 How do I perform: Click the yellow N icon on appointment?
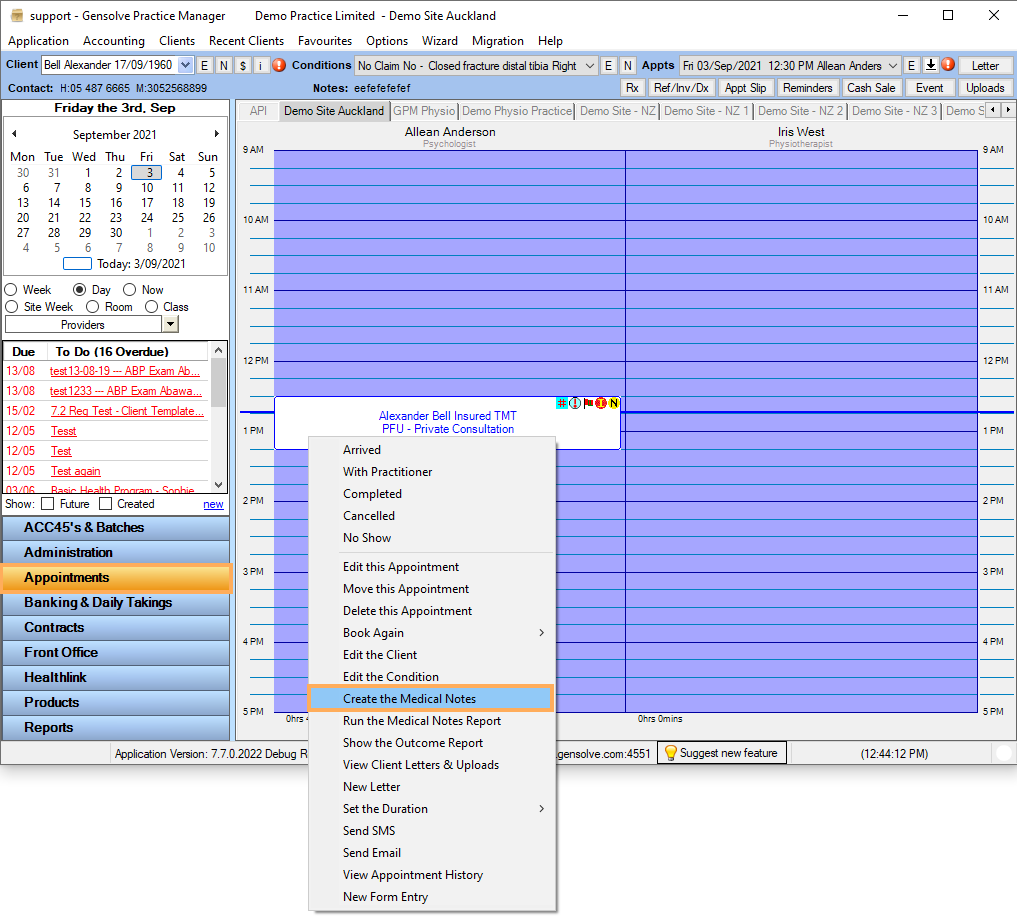(614, 403)
